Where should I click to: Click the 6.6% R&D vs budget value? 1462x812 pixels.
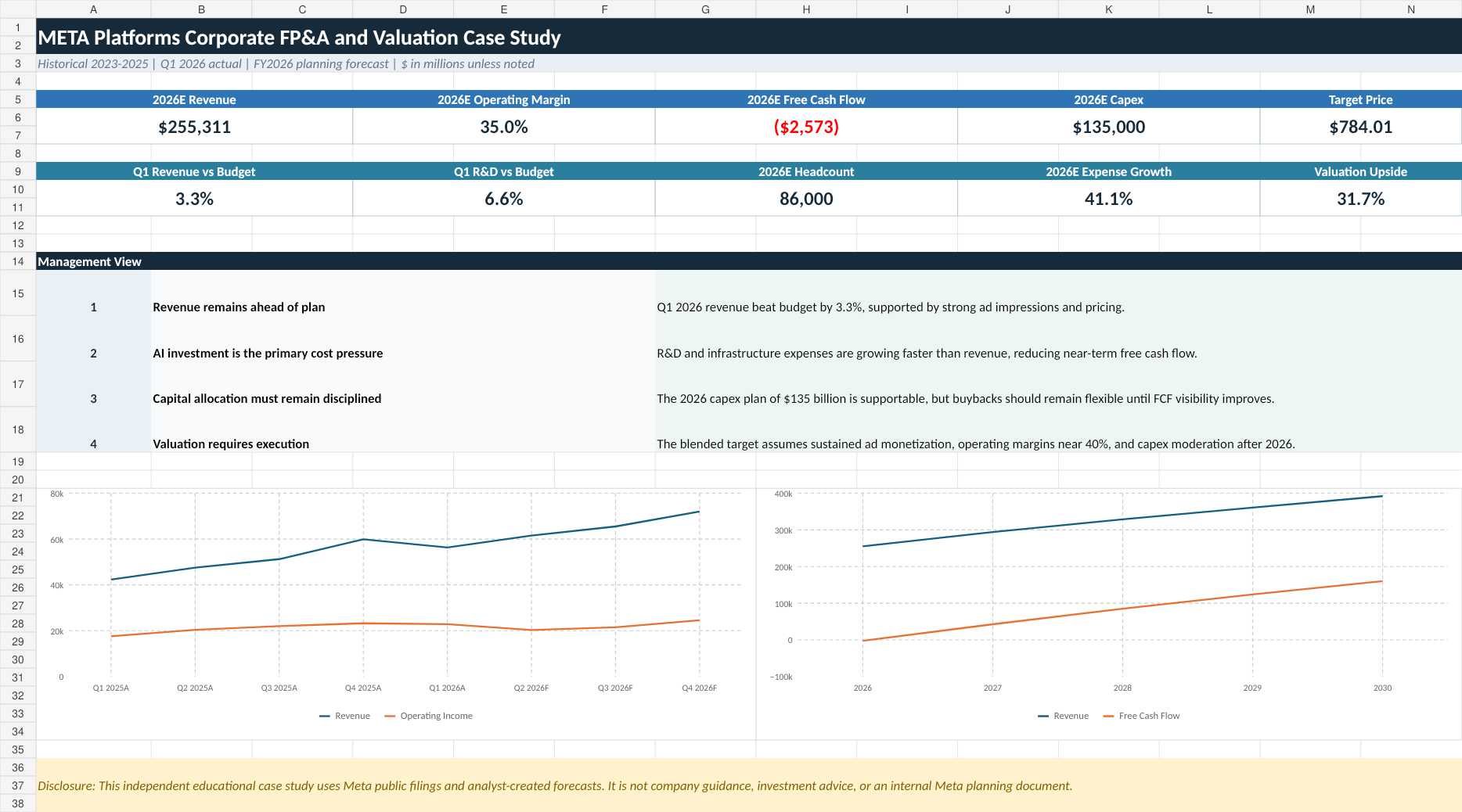(503, 199)
